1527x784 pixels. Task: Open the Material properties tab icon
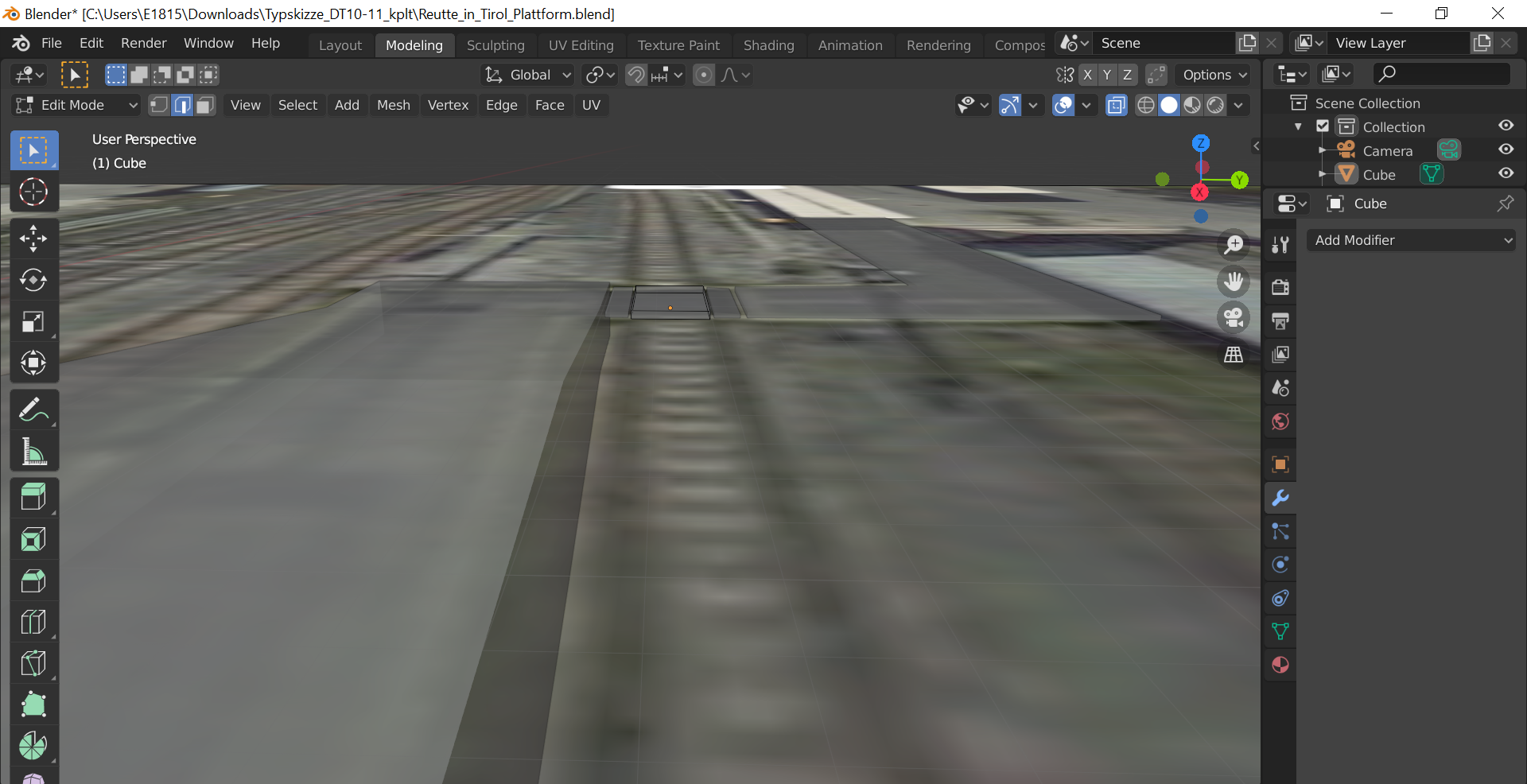click(x=1280, y=665)
